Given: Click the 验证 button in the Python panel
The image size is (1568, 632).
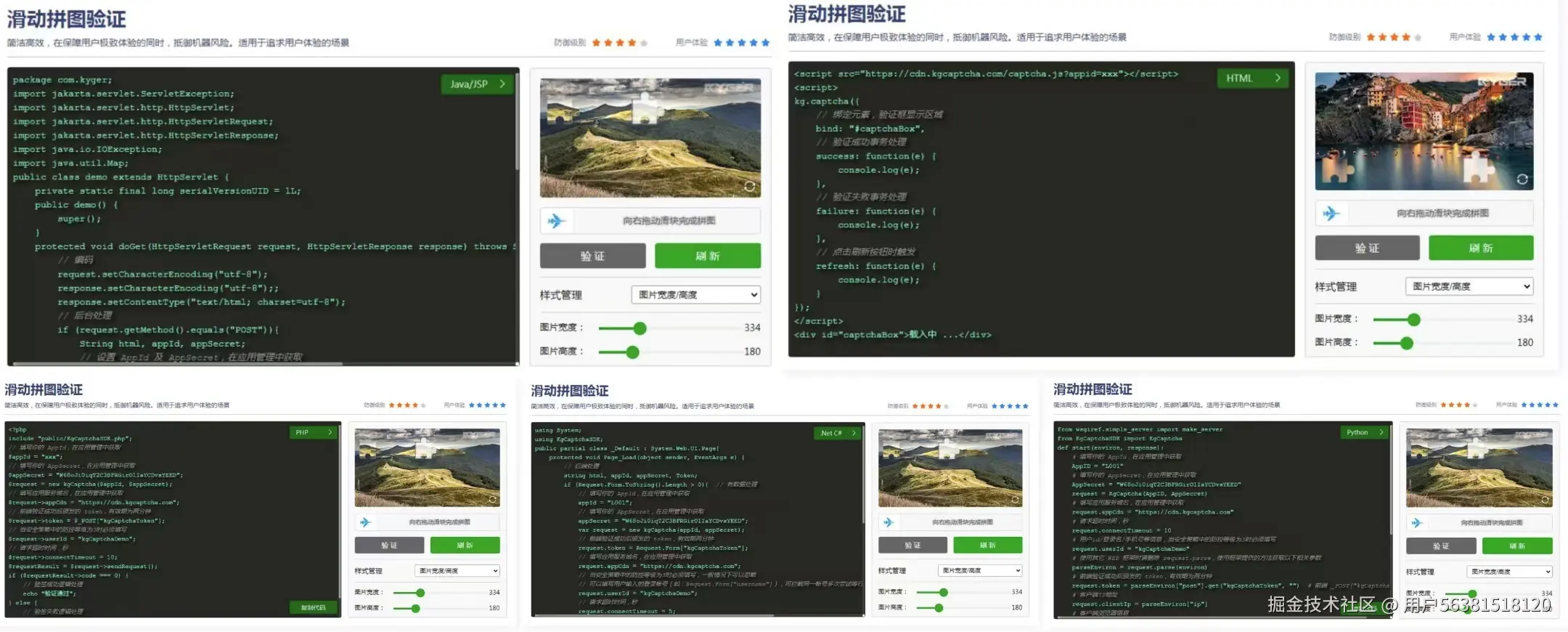Looking at the screenshot, I should click(x=1441, y=546).
